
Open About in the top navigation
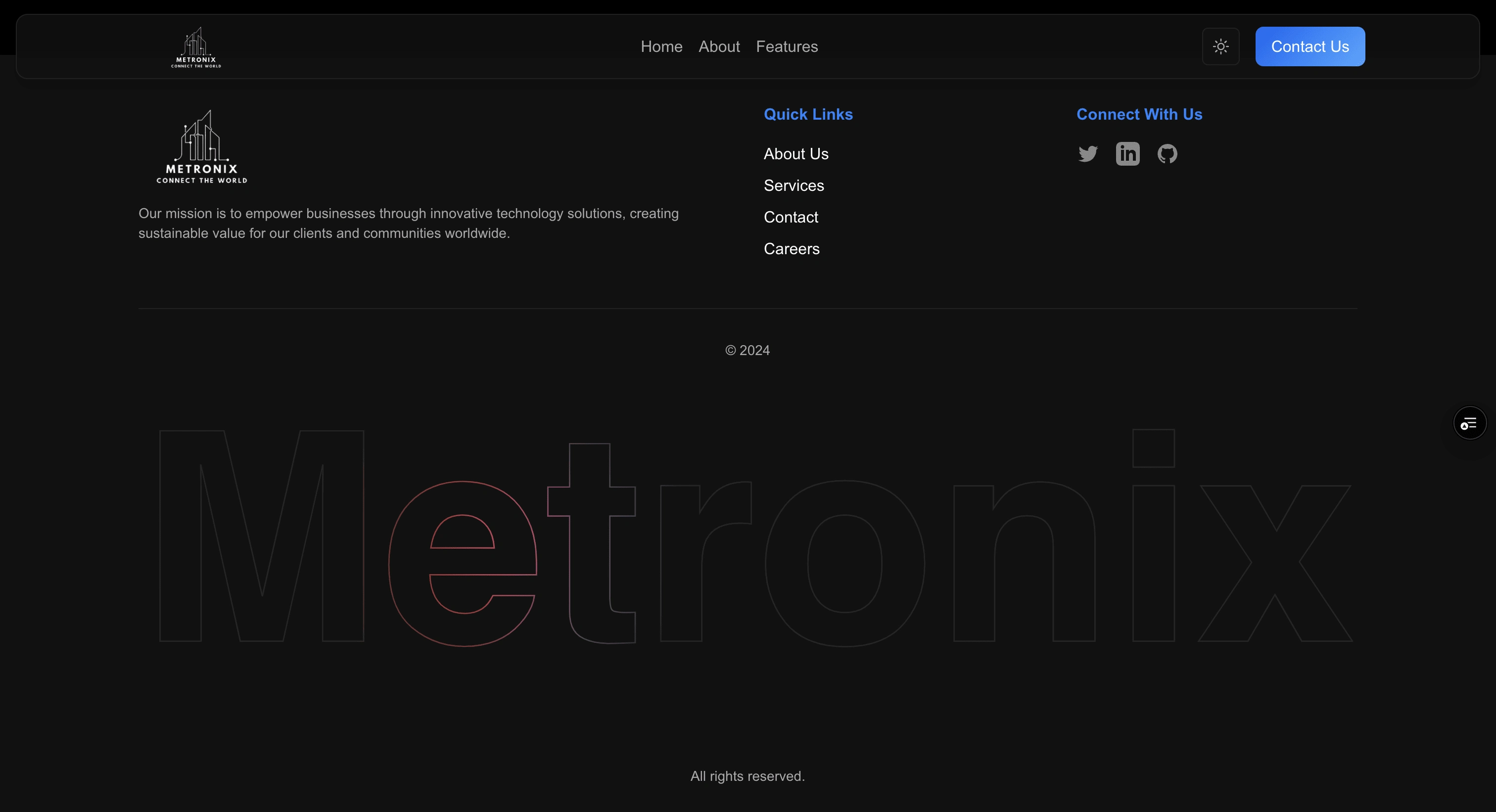click(x=718, y=46)
